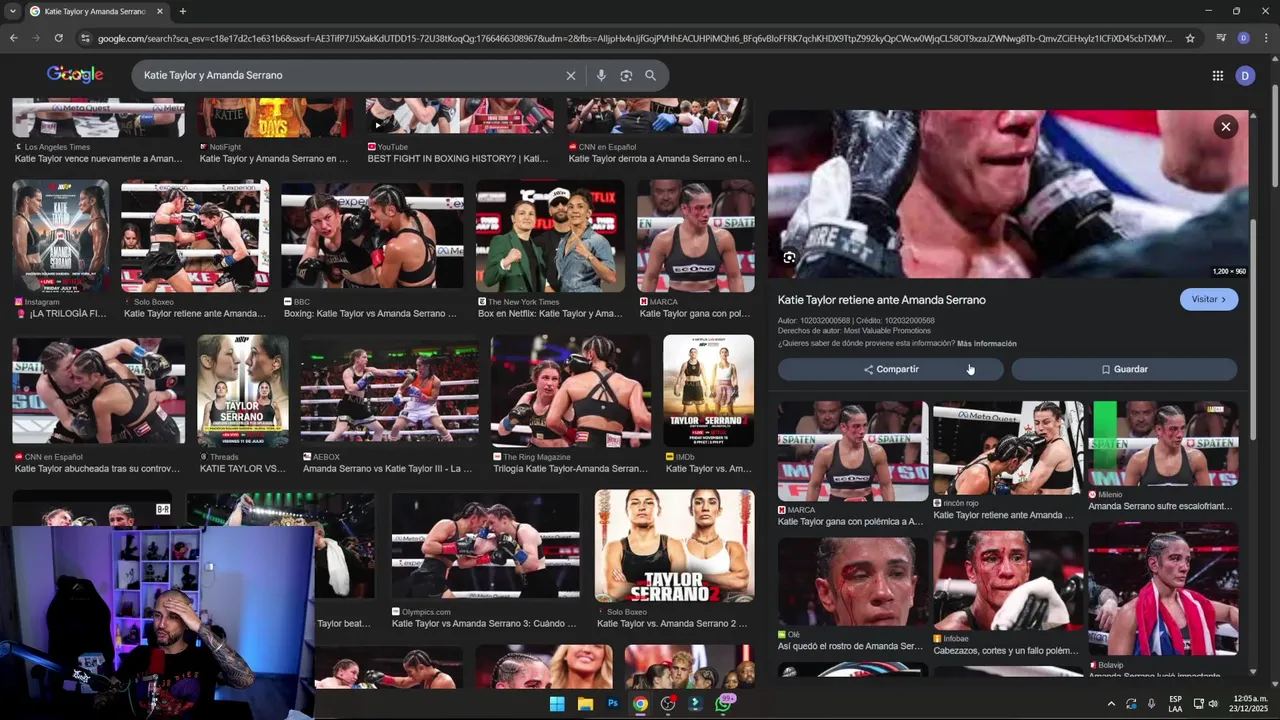The image size is (1280, 720).
Task: Open OBS Studio from taskbar
Action: point(668,704)
